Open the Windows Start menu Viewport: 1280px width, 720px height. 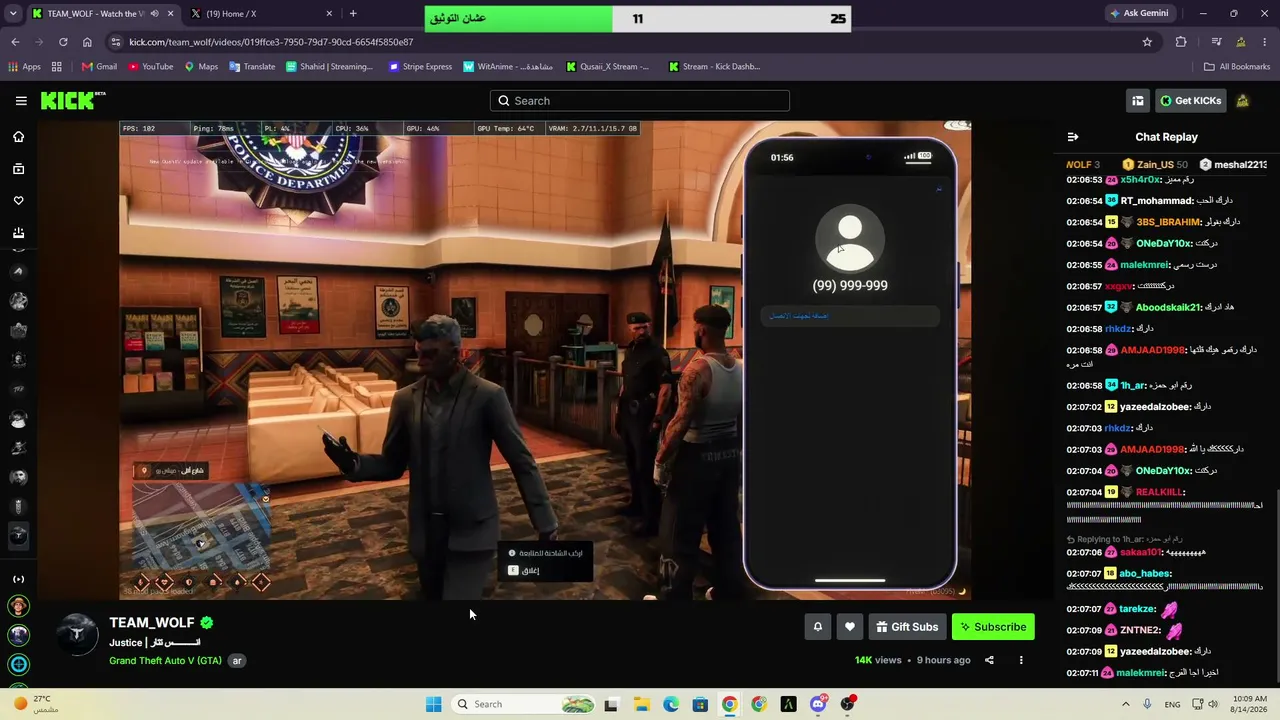click(433, 704)
